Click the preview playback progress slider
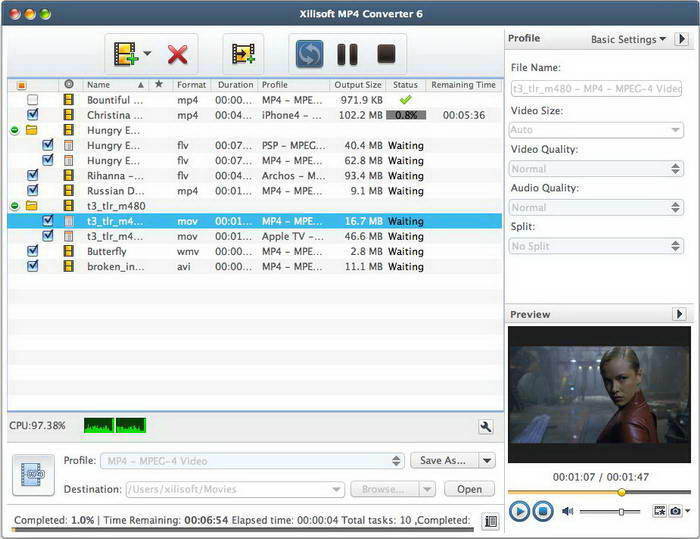Viewport: 700px width, 539px height. coord(598,492)
